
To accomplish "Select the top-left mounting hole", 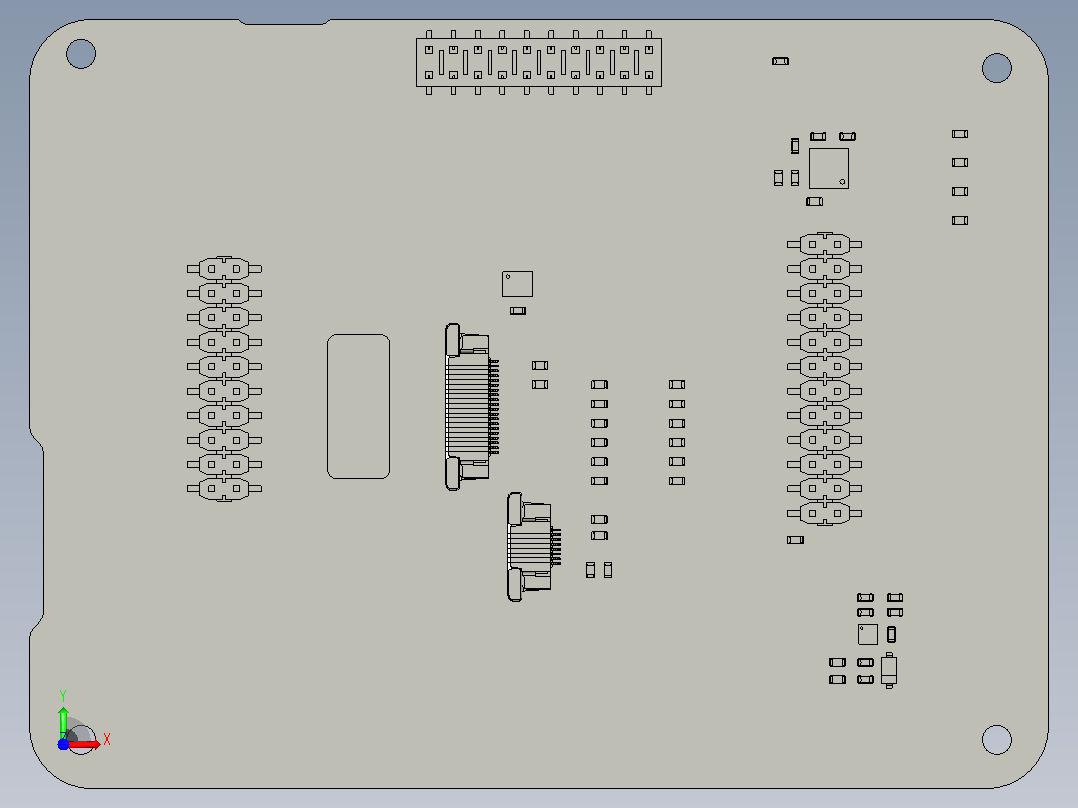I will click(81, 54).
